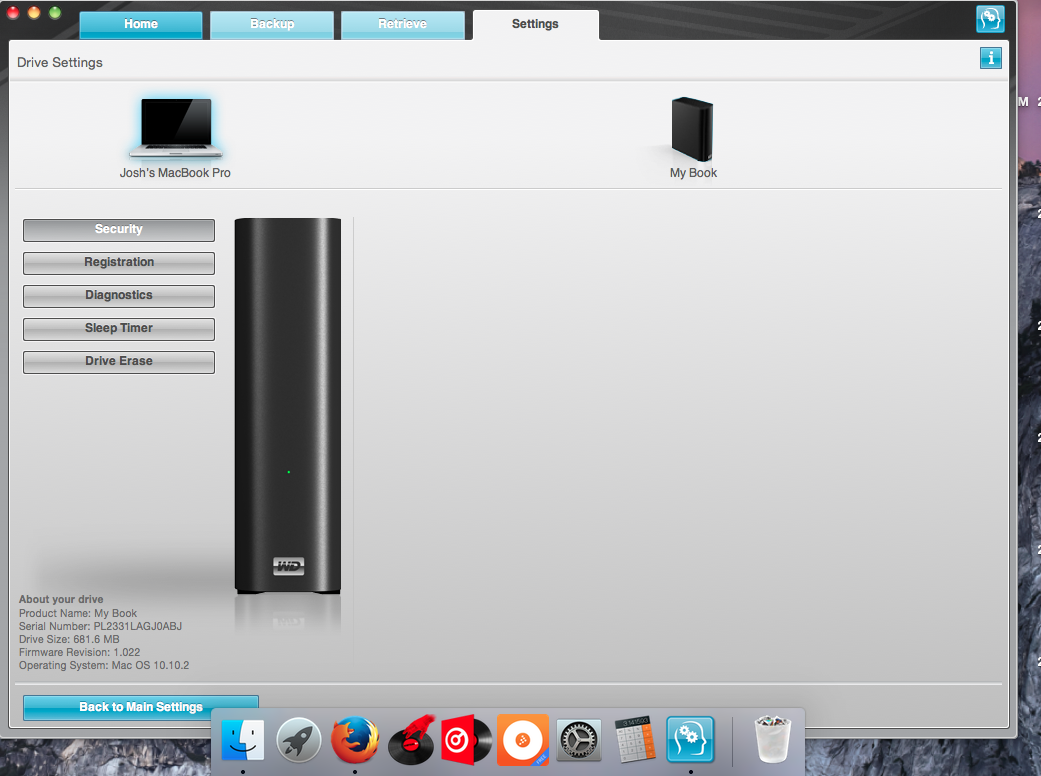
Task: Open the Registration button
Action: pos(119,263)
